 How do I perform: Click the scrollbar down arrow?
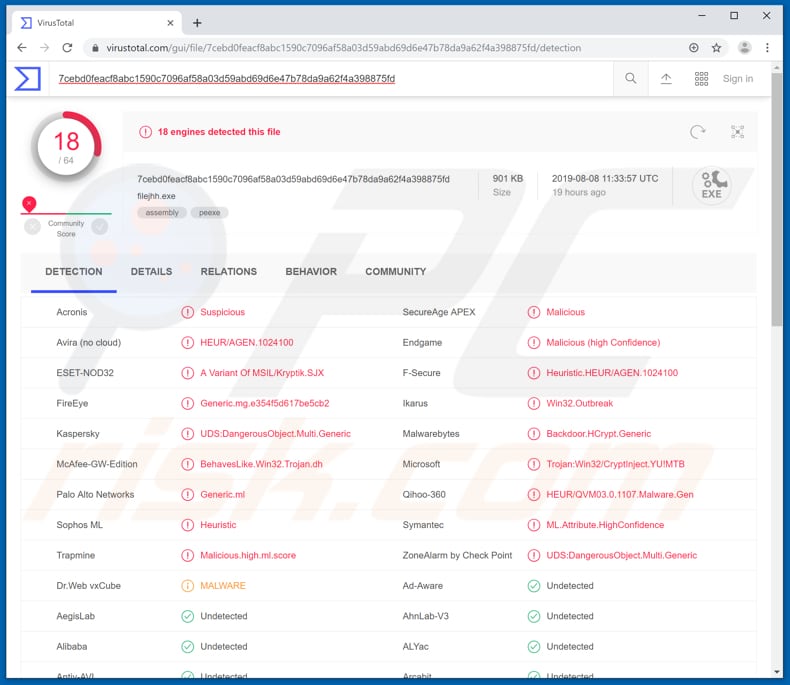point(777,671)
